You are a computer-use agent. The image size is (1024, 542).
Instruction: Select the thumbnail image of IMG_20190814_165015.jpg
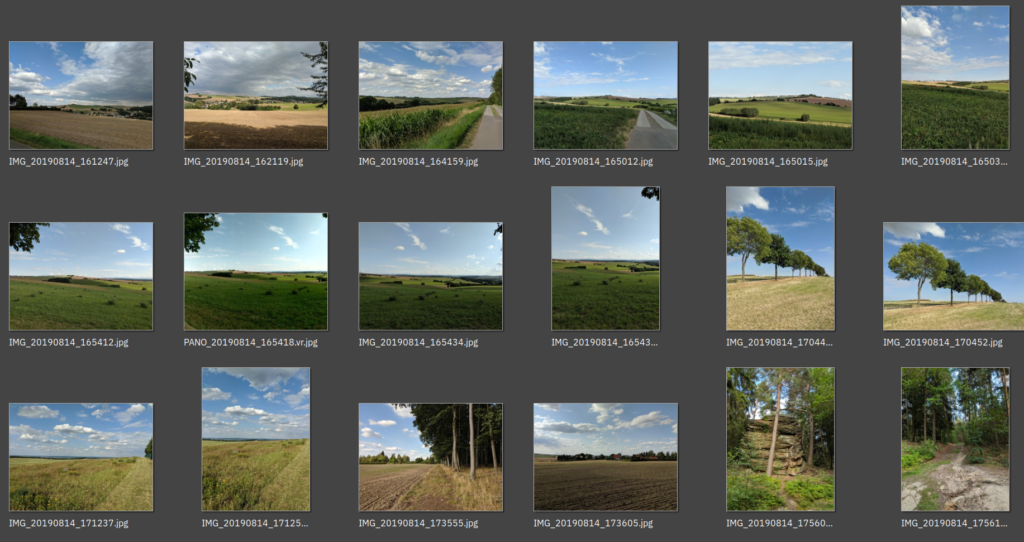click(x=780, y=95)
